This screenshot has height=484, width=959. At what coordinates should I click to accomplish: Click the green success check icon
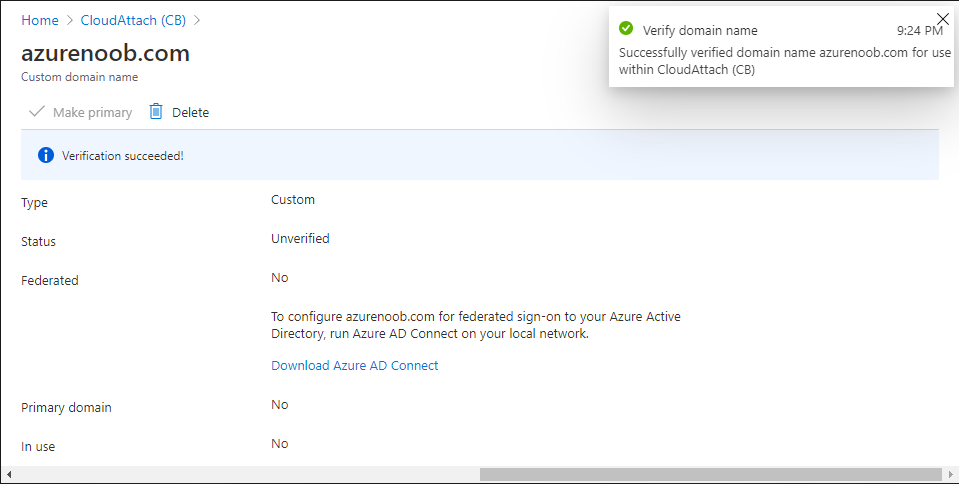tap(626, 28)
